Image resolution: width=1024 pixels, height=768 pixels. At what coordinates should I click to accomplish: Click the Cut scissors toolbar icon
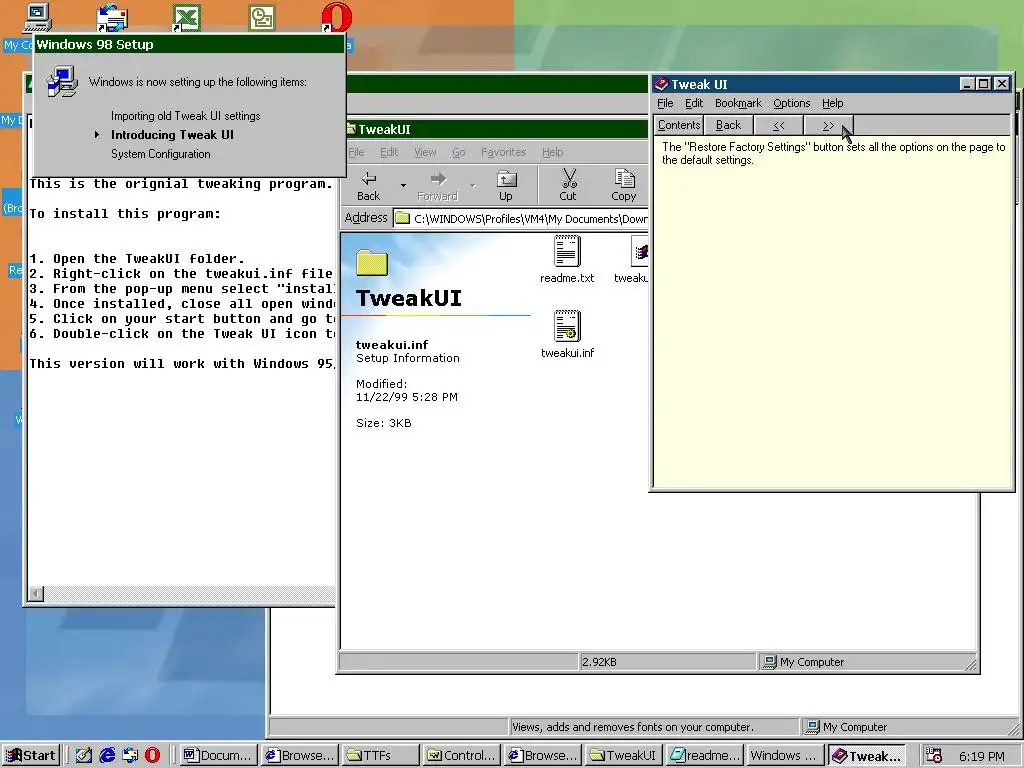[568, 185]
